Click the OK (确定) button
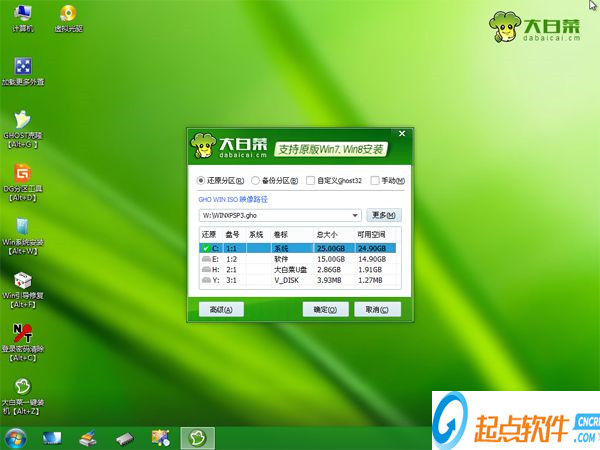This screenshot has height=450, width=600. pos(325,309)
